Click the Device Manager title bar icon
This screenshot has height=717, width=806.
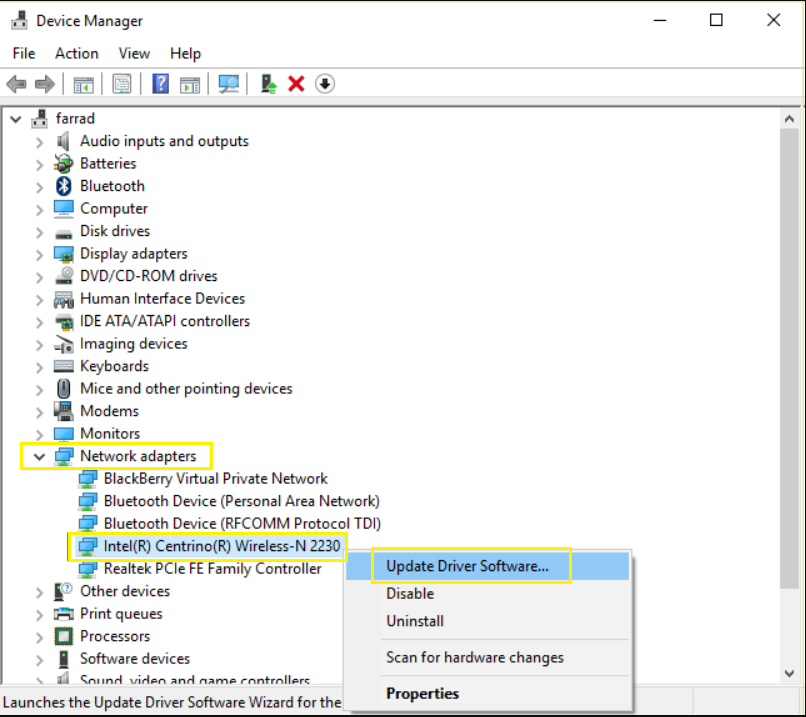tap(20, 21)
